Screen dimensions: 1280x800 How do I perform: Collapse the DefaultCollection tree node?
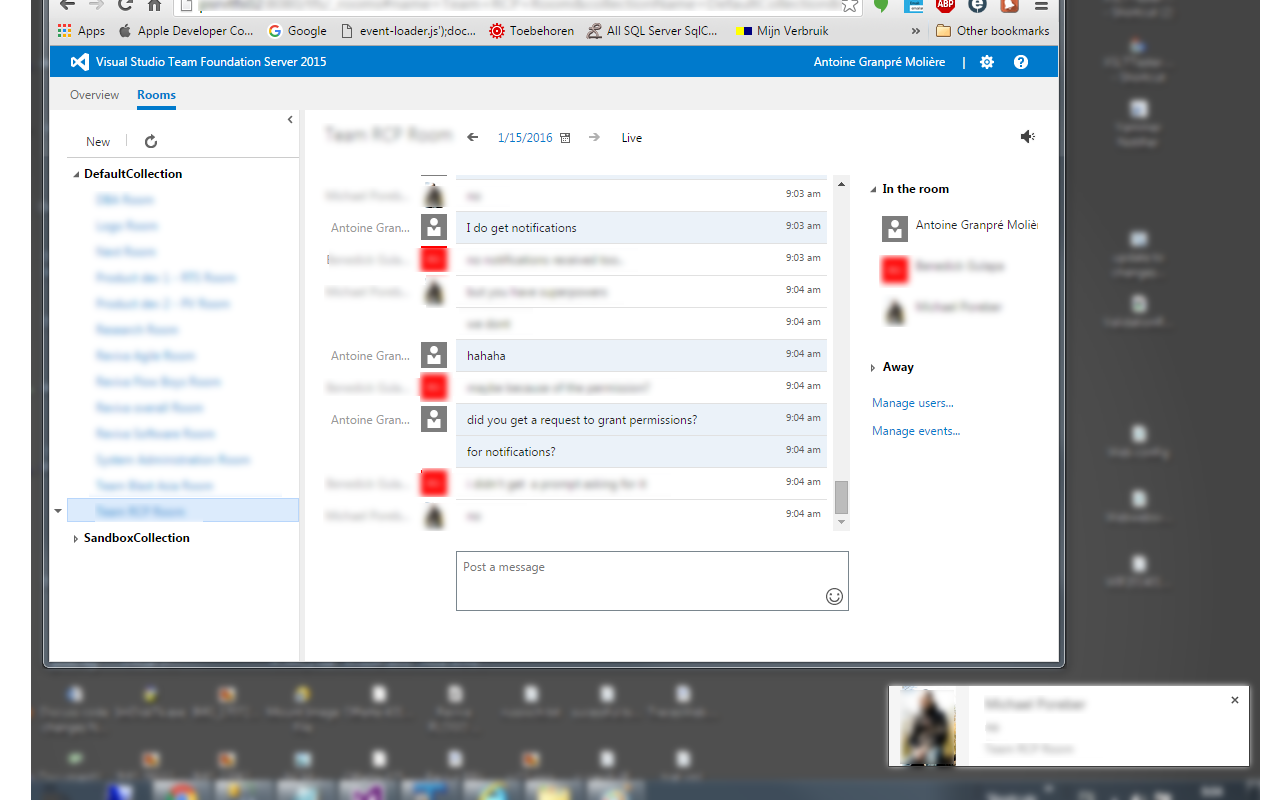[77, 174]
